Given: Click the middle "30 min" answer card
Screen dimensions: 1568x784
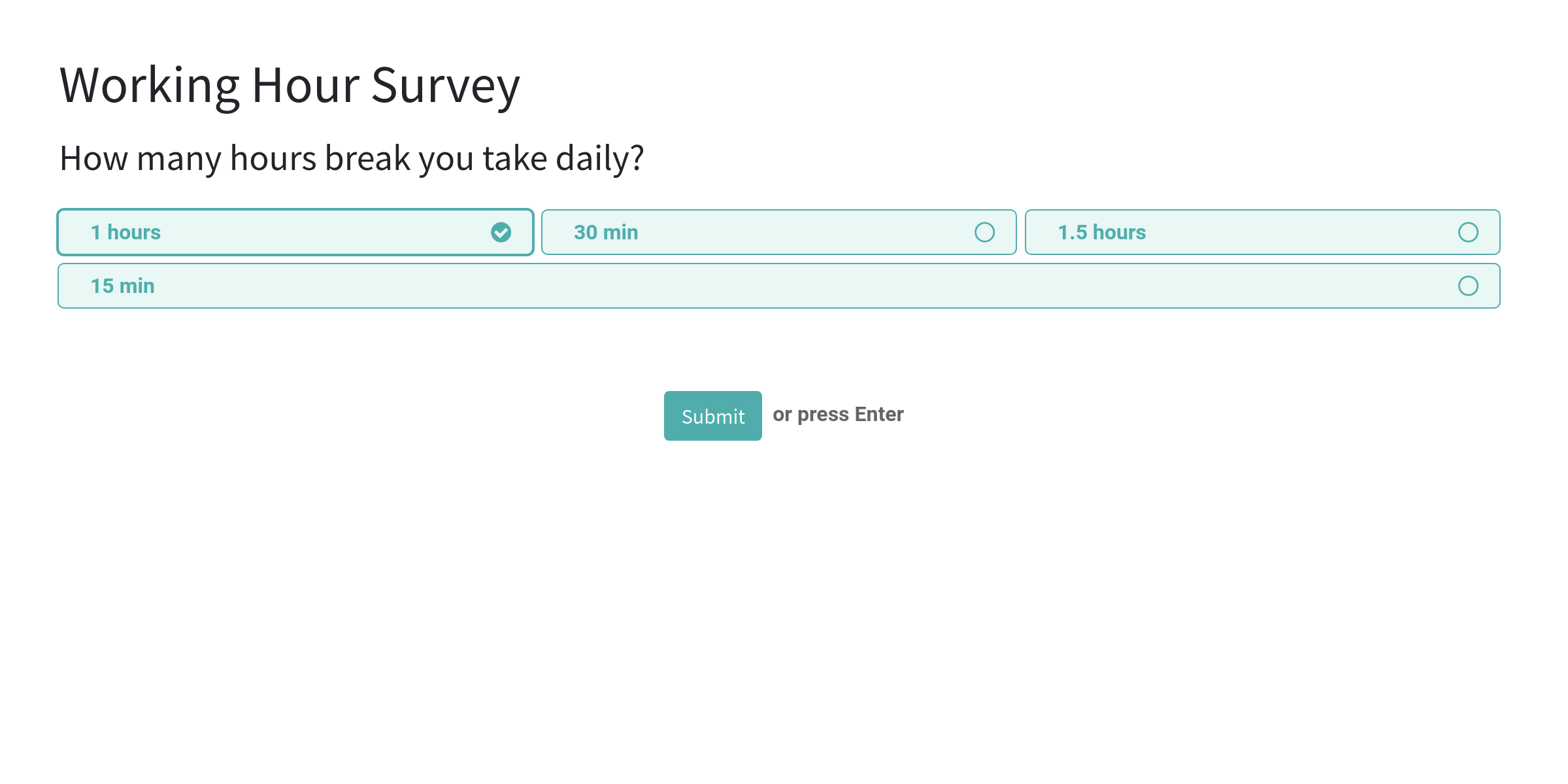Looking at the screenshot, I should [778, 232].
